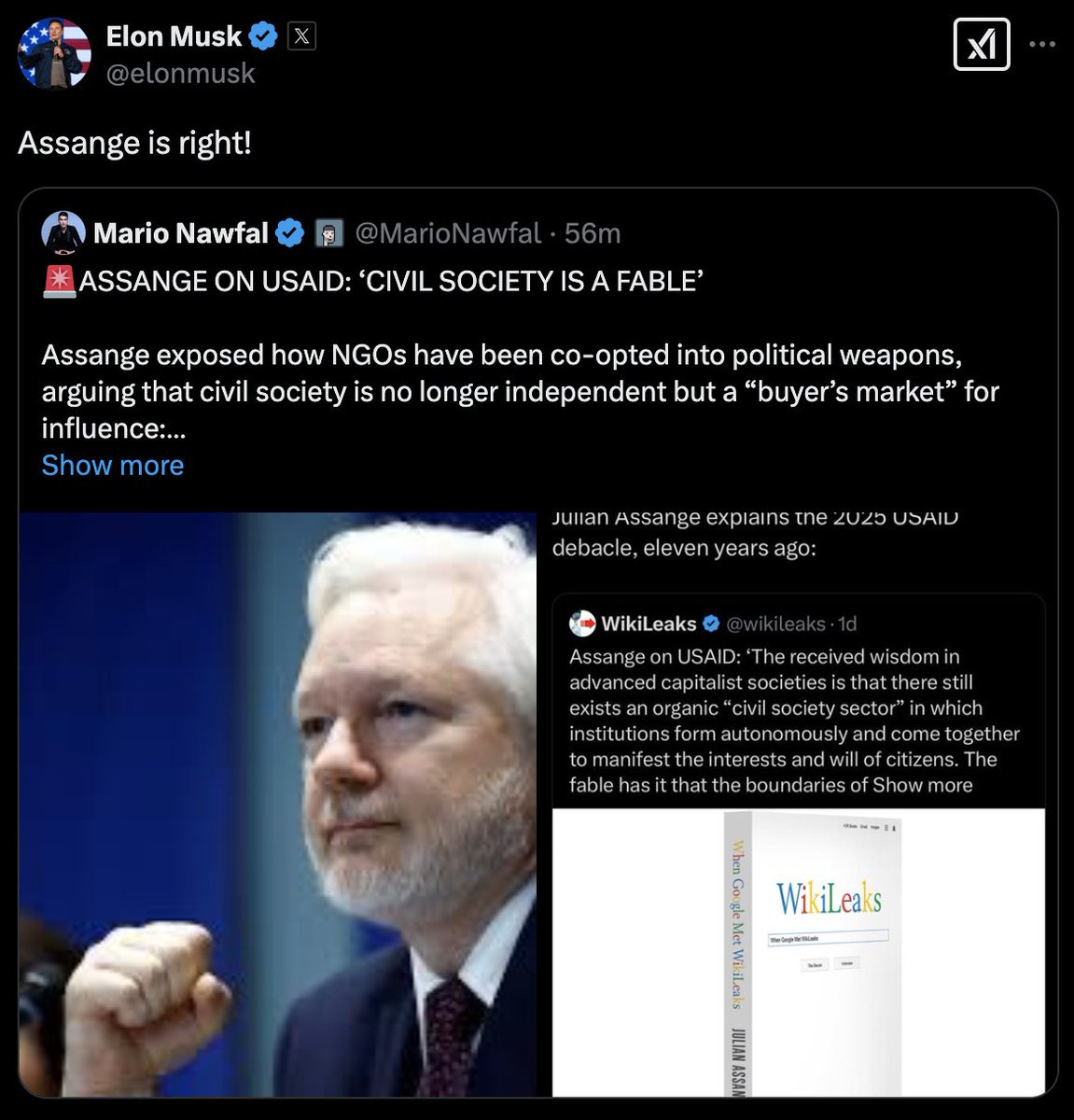
Task: Click Mario Nawfal's profile avatar
Action: pos(63,232)
